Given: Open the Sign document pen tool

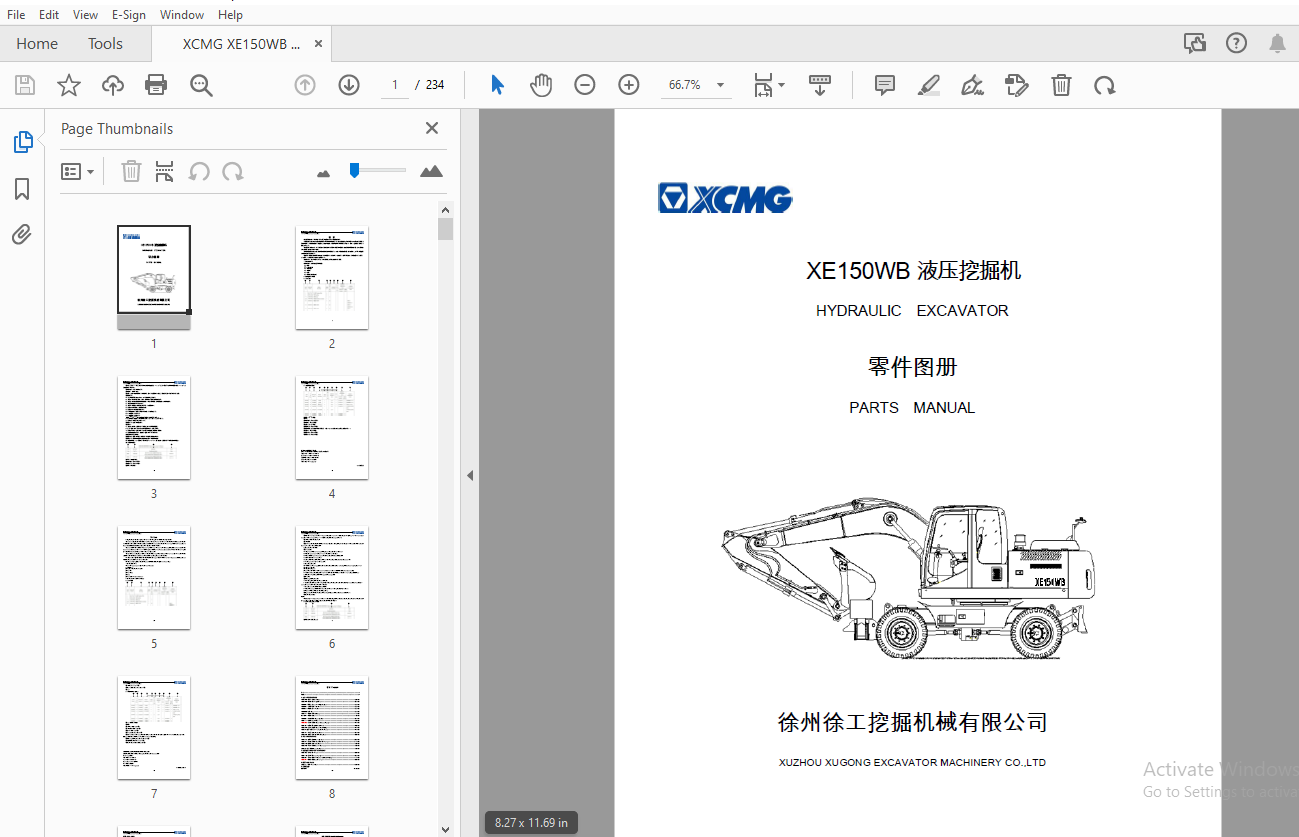Looking at the screenshot, I should tap(973, 85).
